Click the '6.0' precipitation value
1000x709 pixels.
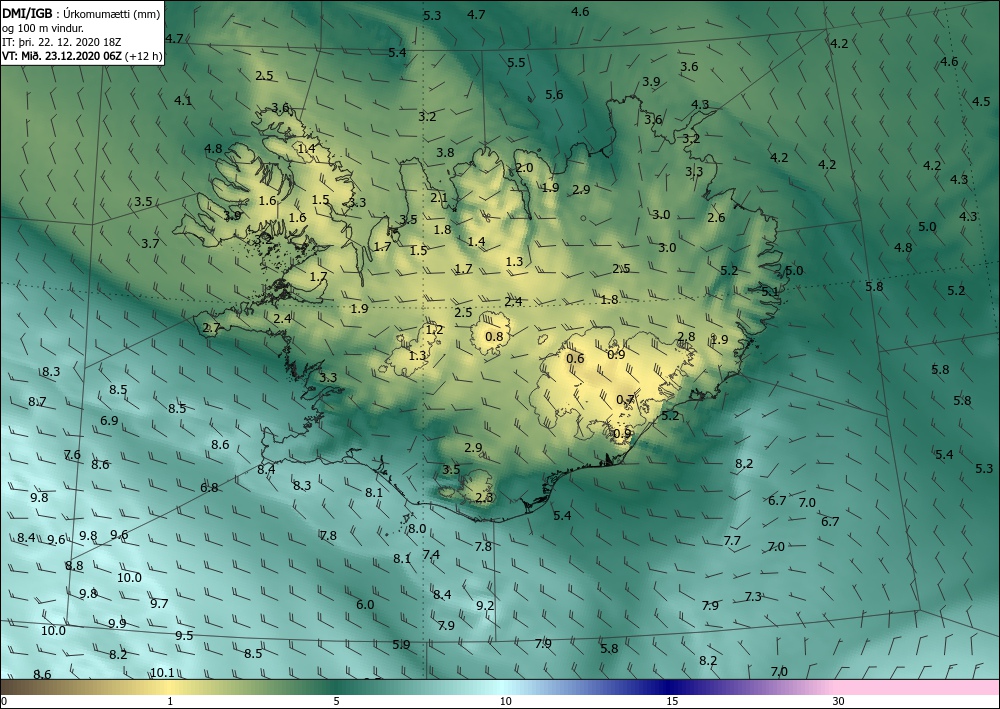coord(365,604)
